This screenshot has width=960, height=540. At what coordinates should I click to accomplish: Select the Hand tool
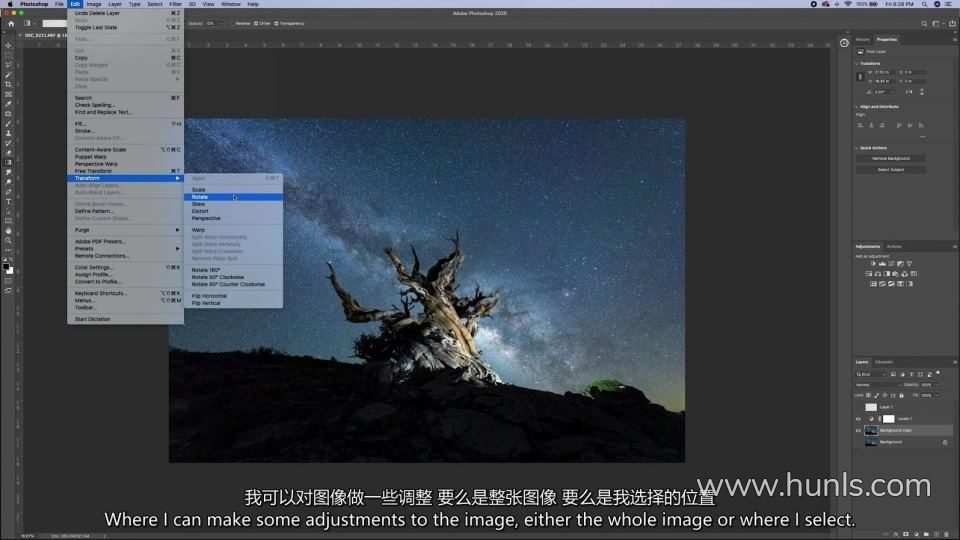(9, 231)
